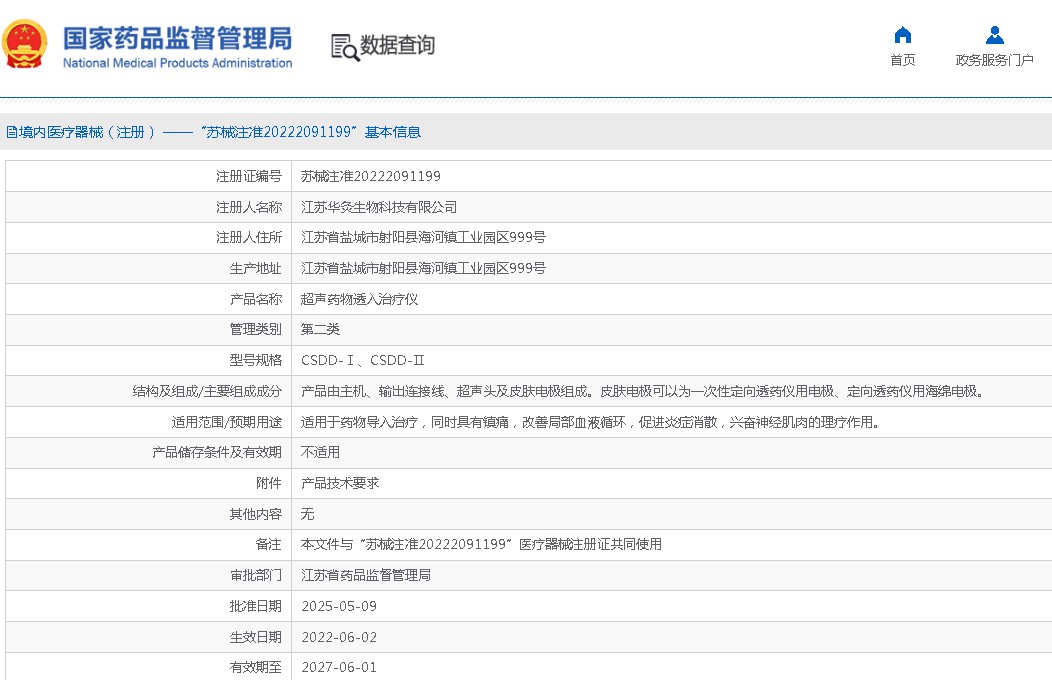Click the 适用范围/预期用途 description text

(590, 422)
